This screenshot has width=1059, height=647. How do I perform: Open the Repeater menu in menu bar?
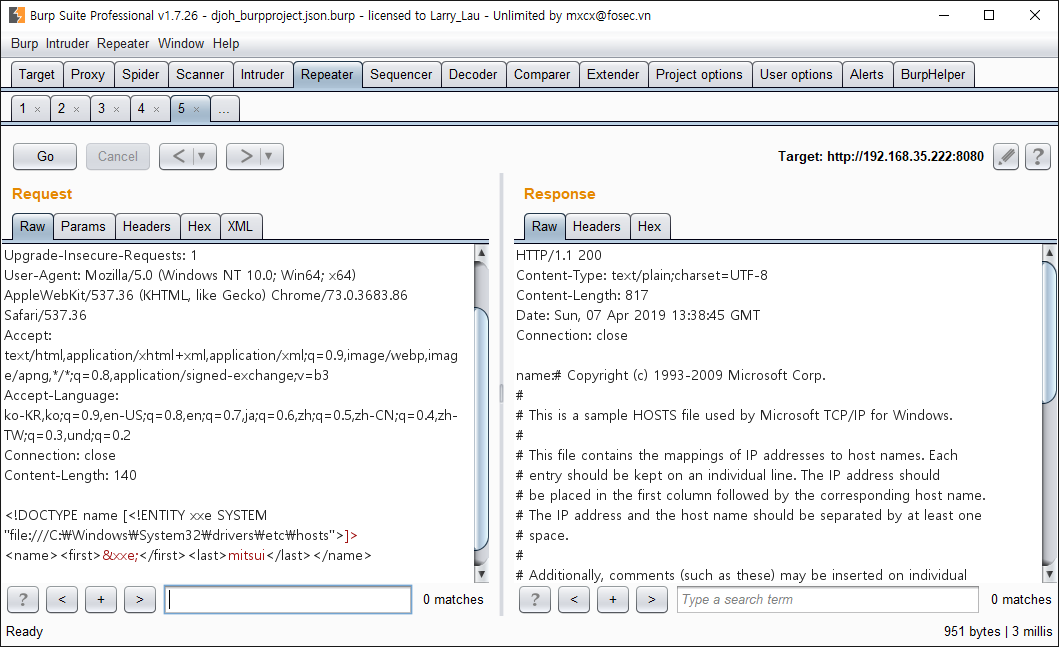click(x=123, y=43)
